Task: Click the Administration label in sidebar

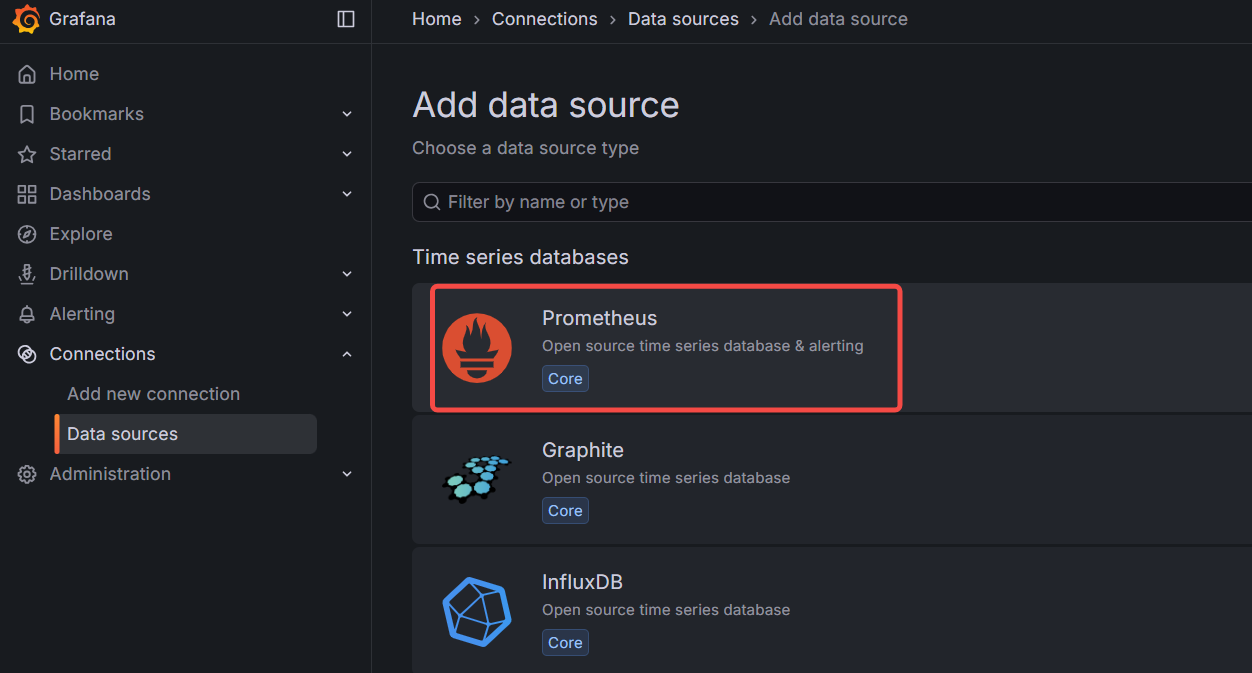Action: click(x=110, y=474)
